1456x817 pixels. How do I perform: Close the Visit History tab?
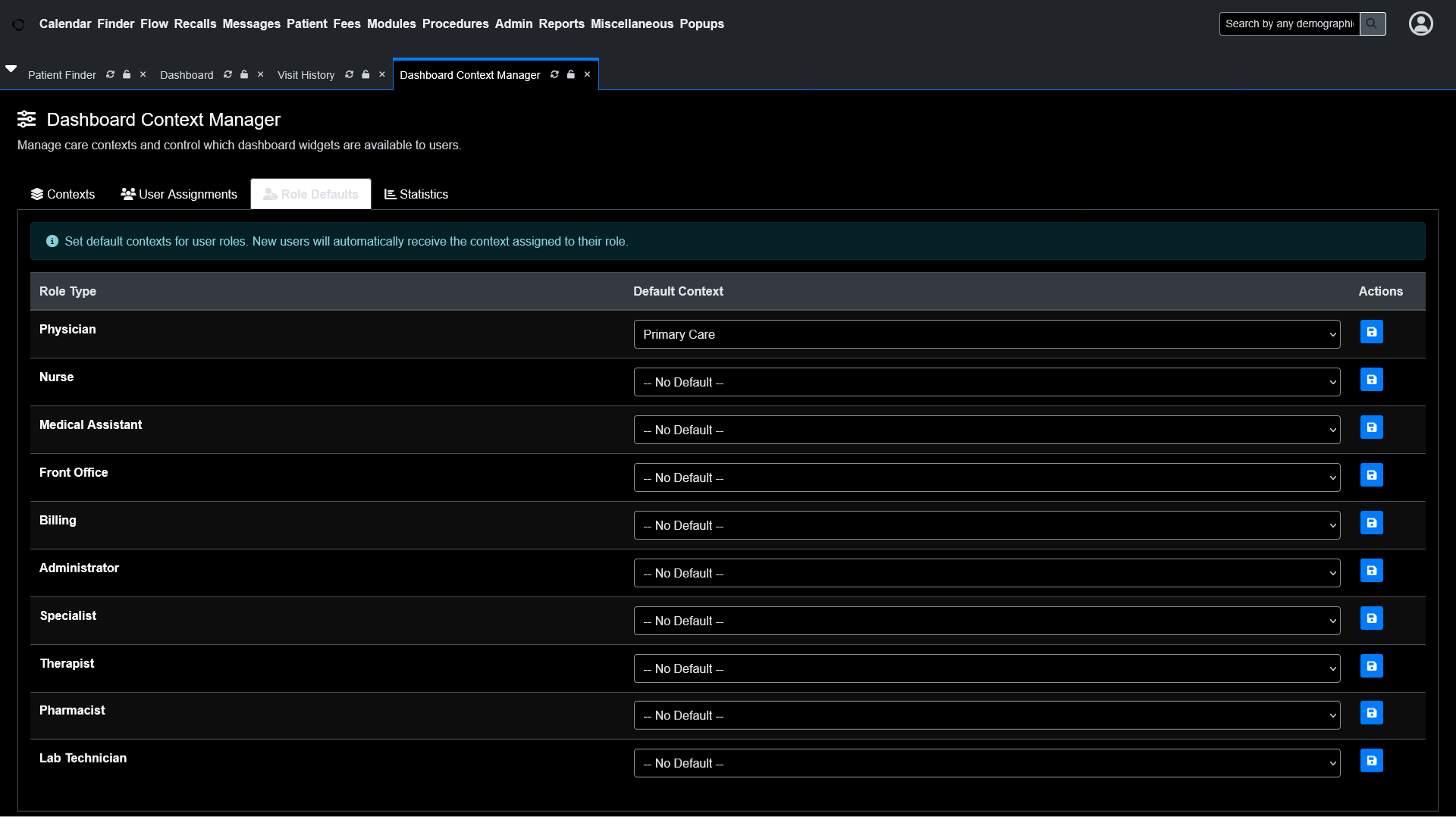click(x=382, y=74)
